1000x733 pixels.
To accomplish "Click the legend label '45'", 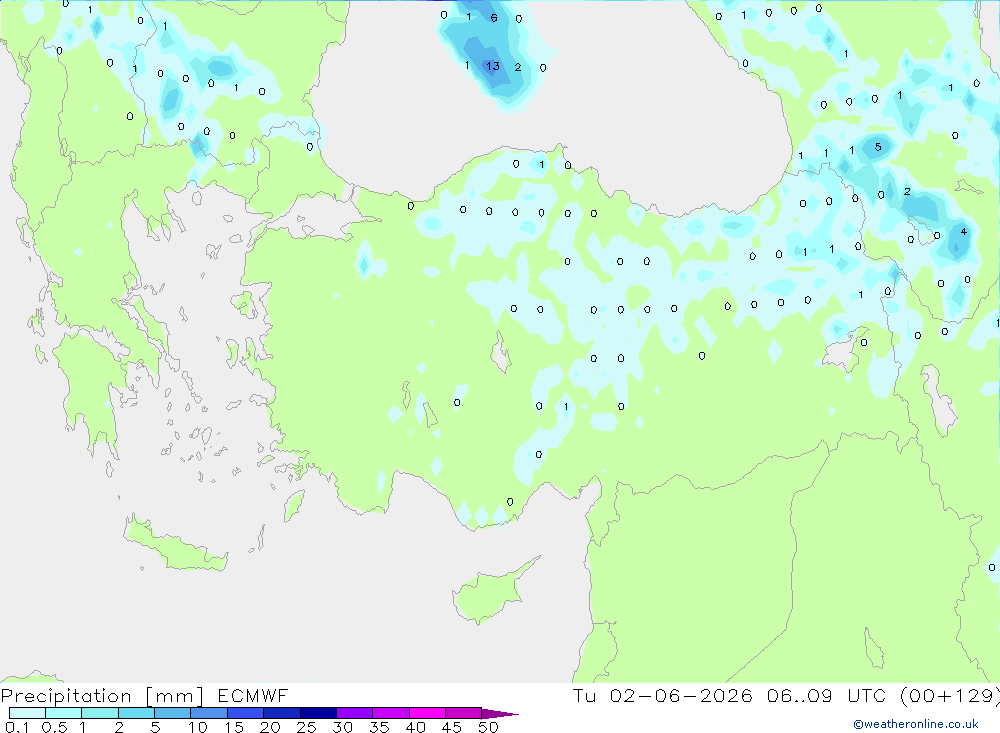I will point(452,727).
